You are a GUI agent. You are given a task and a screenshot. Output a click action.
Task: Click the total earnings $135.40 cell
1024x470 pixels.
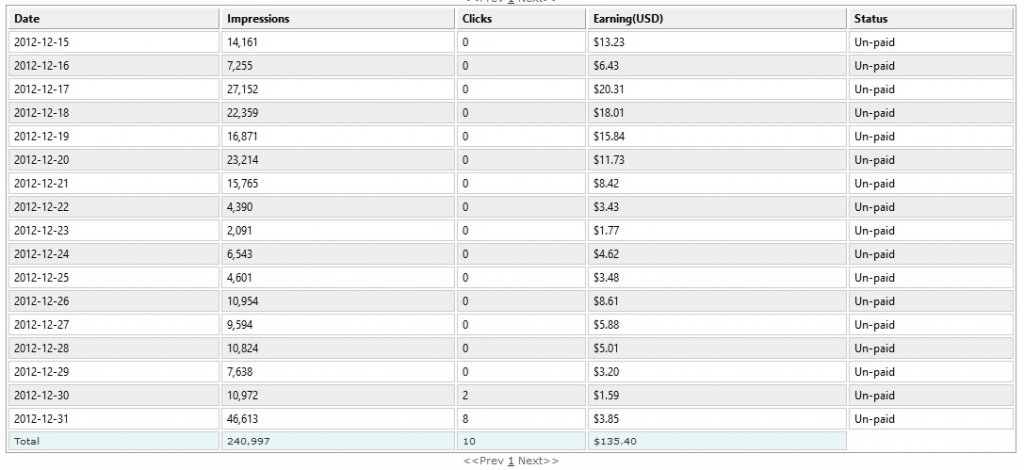717,441
